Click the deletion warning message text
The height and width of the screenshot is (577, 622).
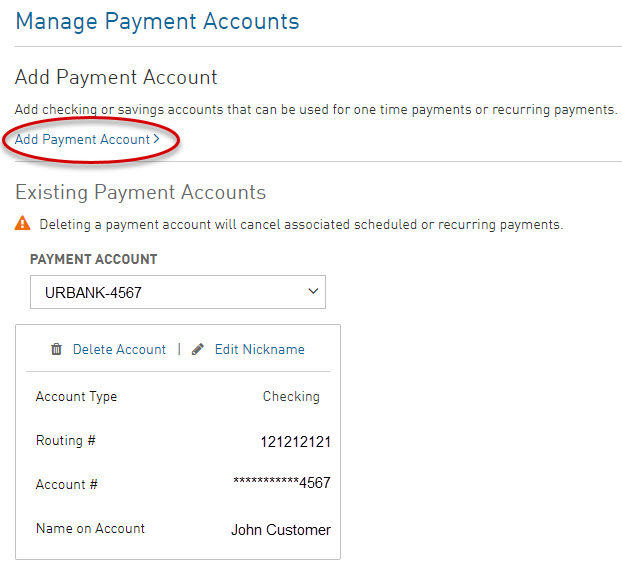(x=301, y=225)
